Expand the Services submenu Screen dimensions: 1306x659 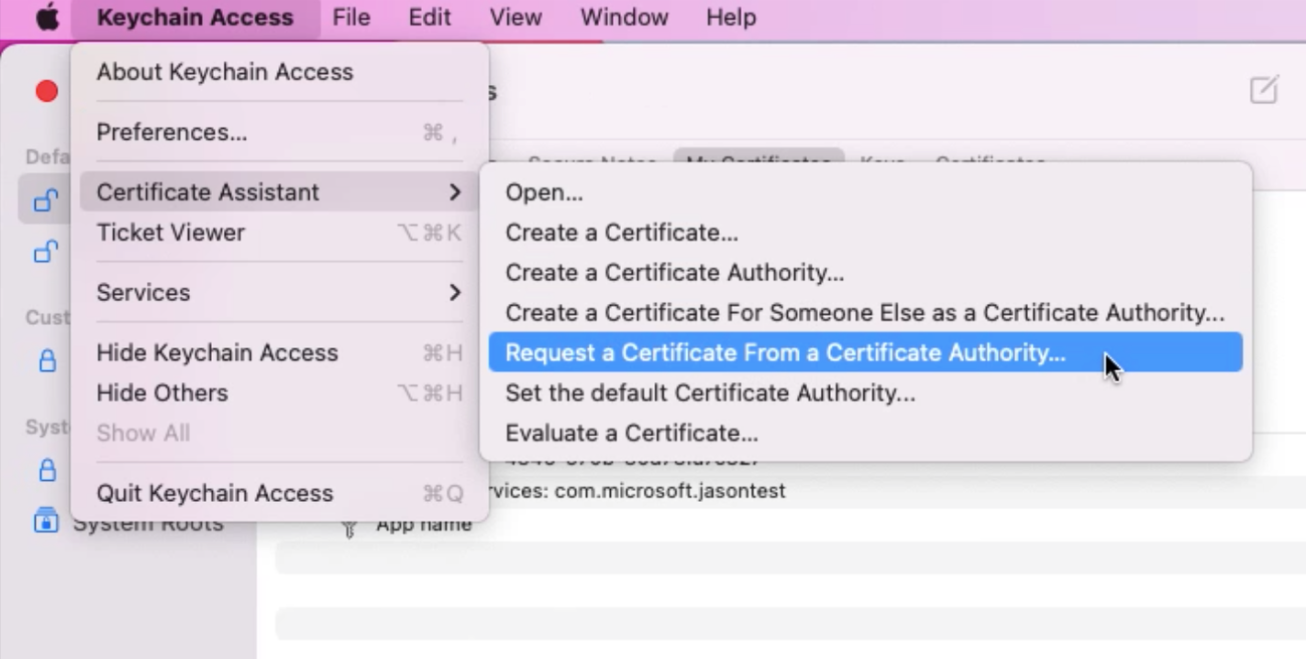[x=143, y=292]
